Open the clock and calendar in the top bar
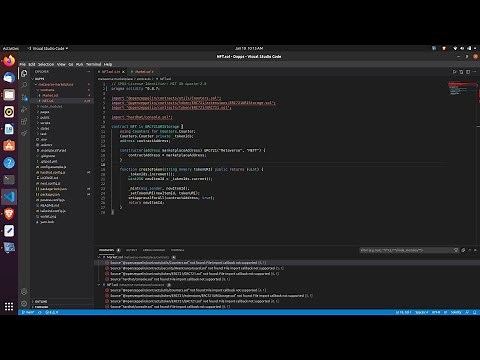480x360 pixels. tap(249, 48)
